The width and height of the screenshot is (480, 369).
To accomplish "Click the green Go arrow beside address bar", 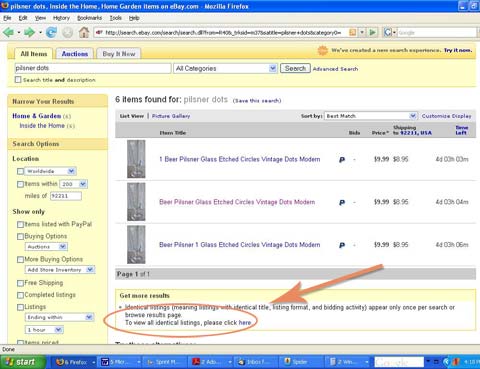I will (373, 32).
